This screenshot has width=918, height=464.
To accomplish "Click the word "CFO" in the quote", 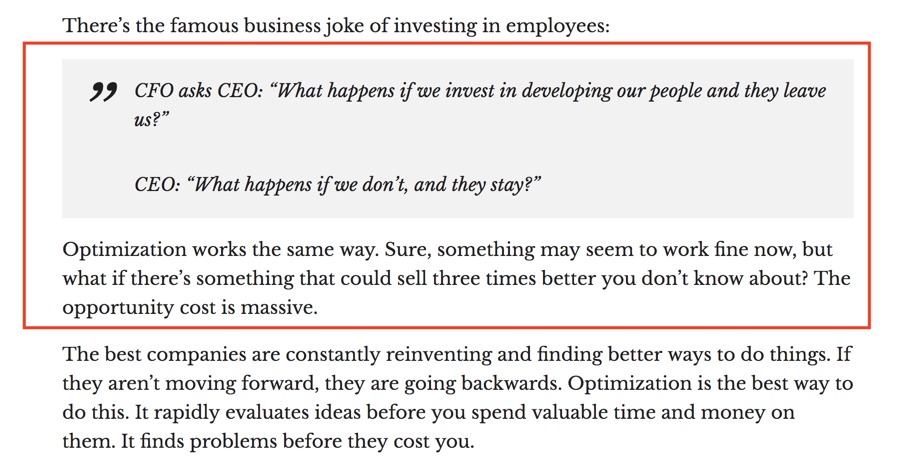I will pos(153,91).
